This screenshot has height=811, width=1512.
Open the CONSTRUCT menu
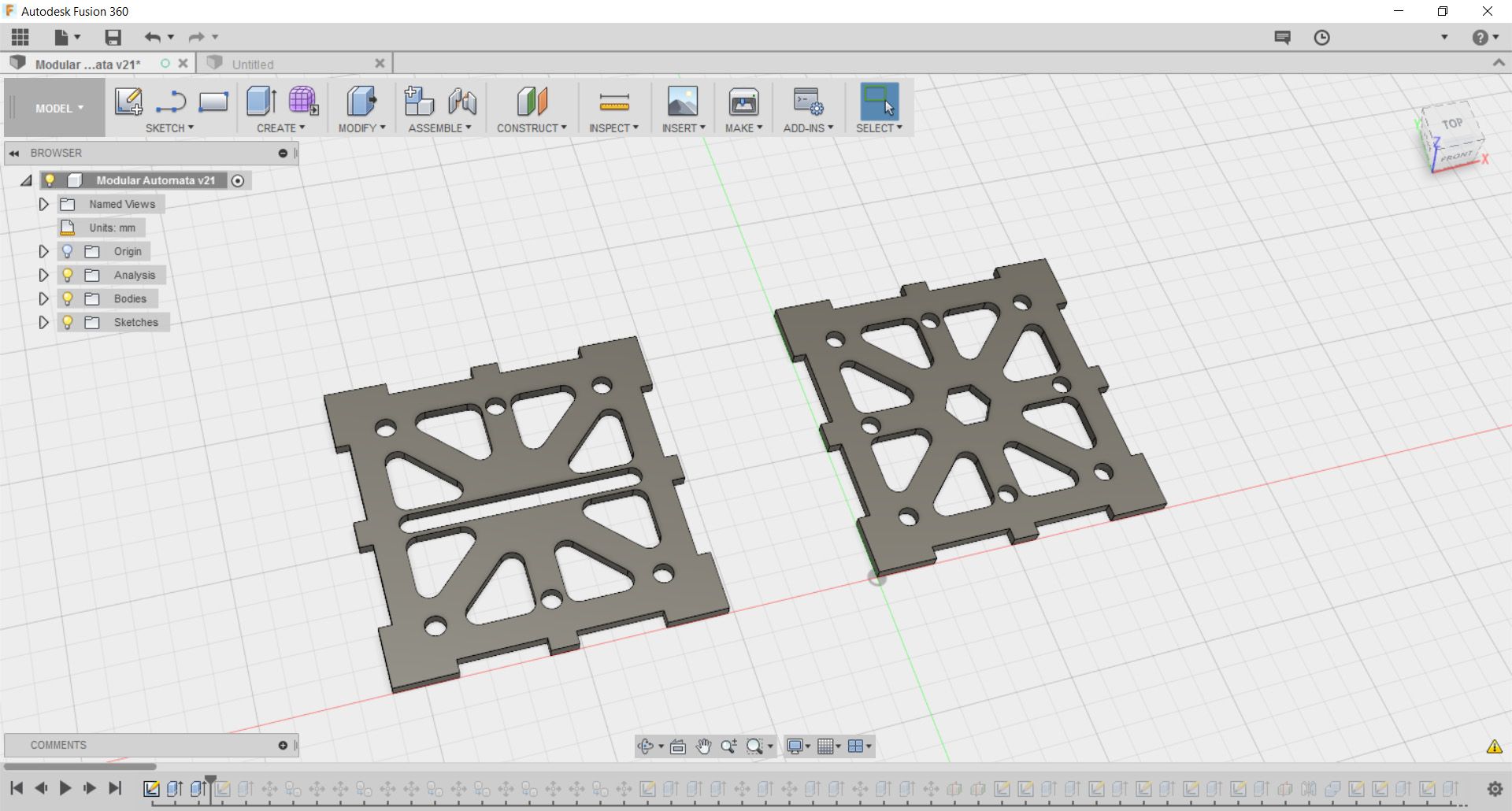[x=532, y=128]
